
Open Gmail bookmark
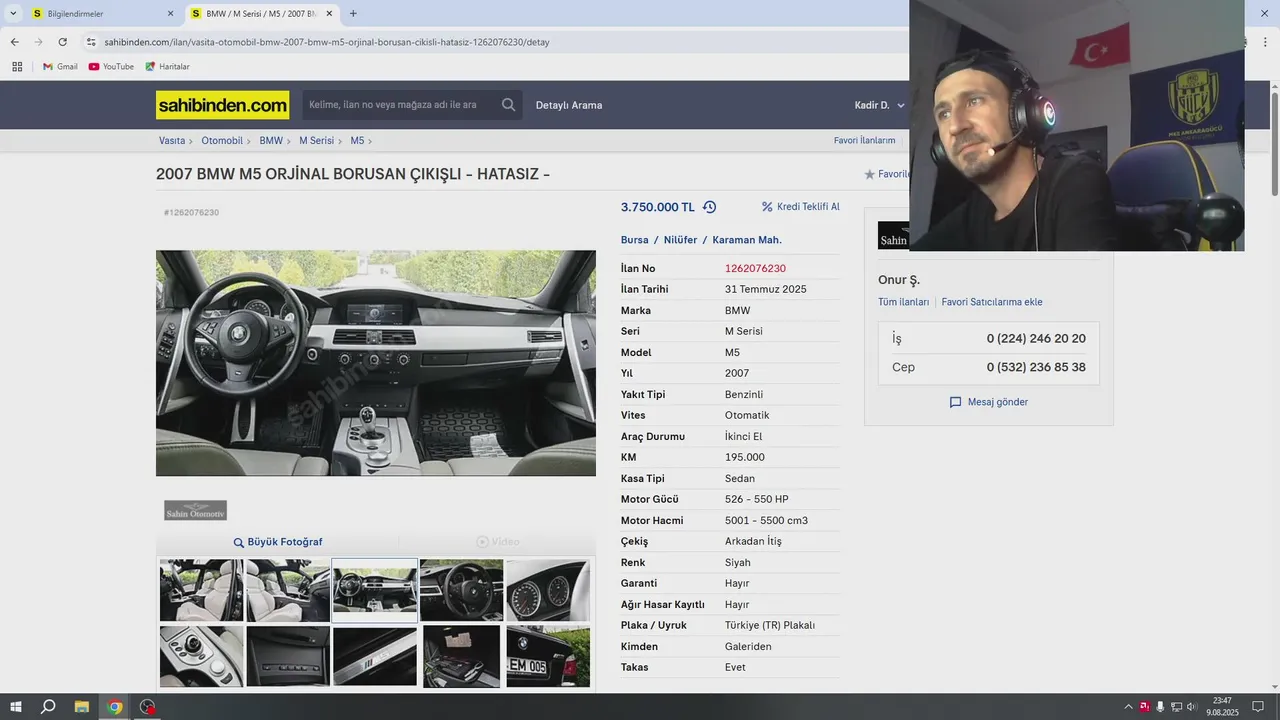tap(60, 67)
